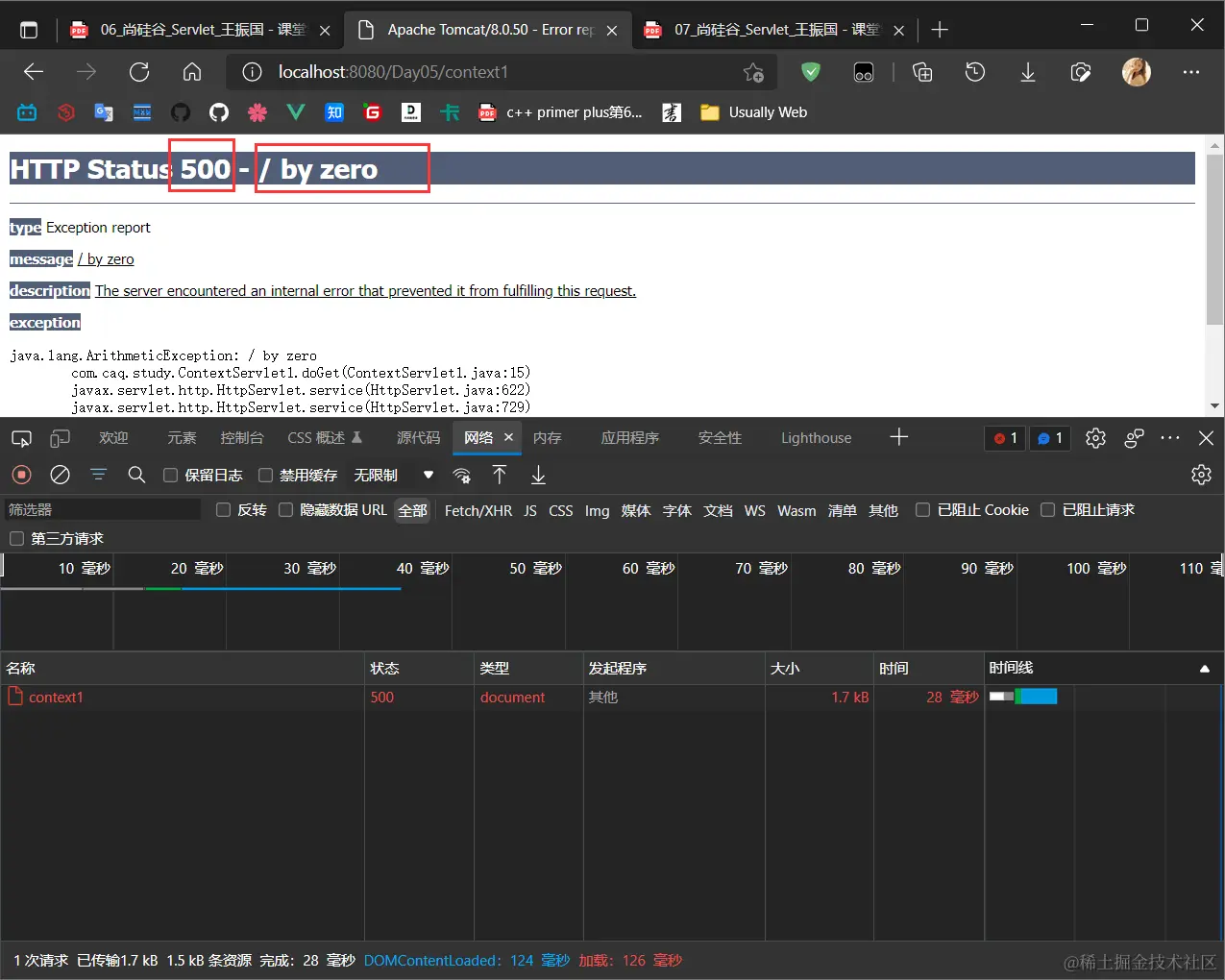
Task: Filter requests by Img type
Action: [597, 511]
